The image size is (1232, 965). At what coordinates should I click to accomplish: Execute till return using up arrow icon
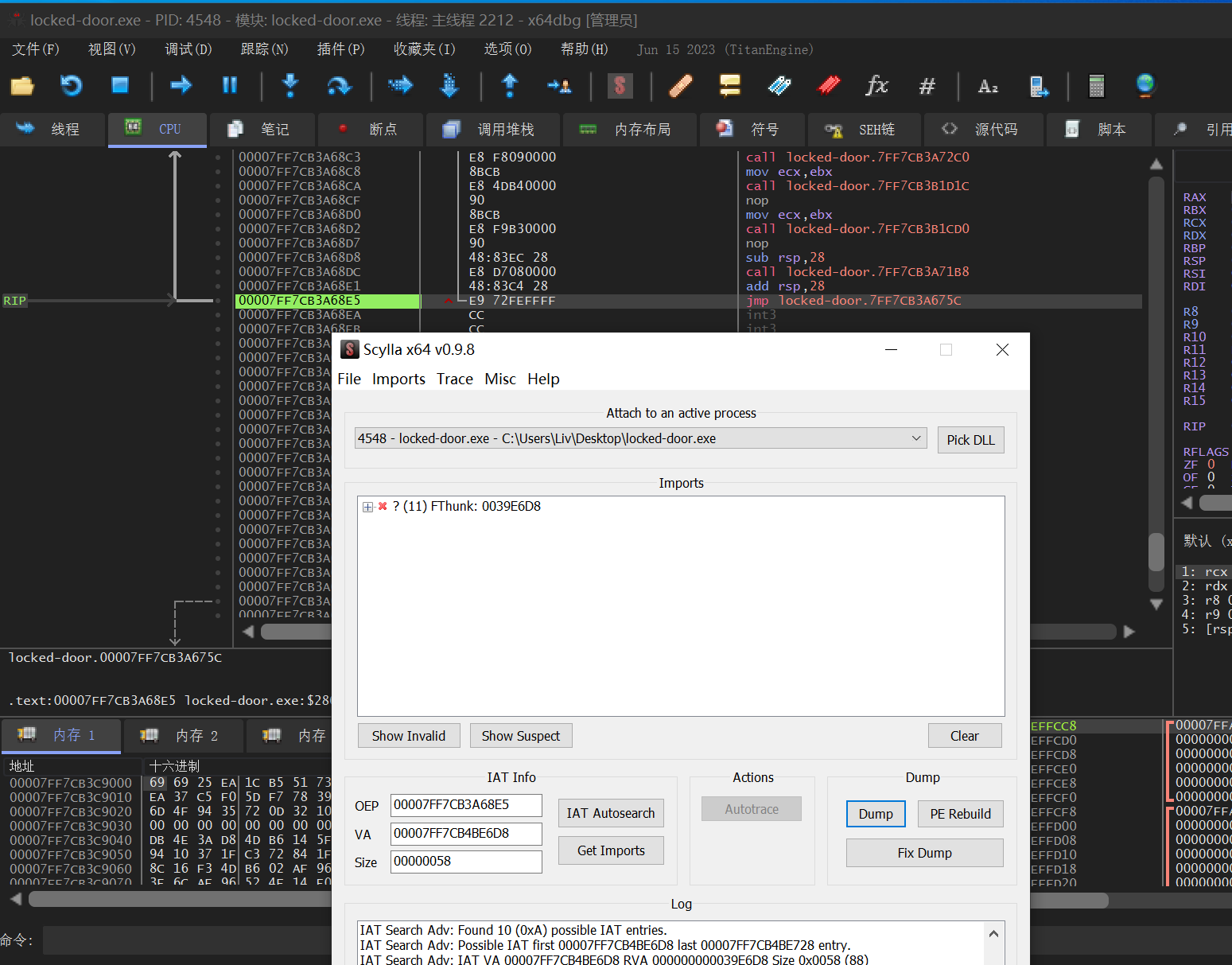pyautogui.click(x=510, y=85)
